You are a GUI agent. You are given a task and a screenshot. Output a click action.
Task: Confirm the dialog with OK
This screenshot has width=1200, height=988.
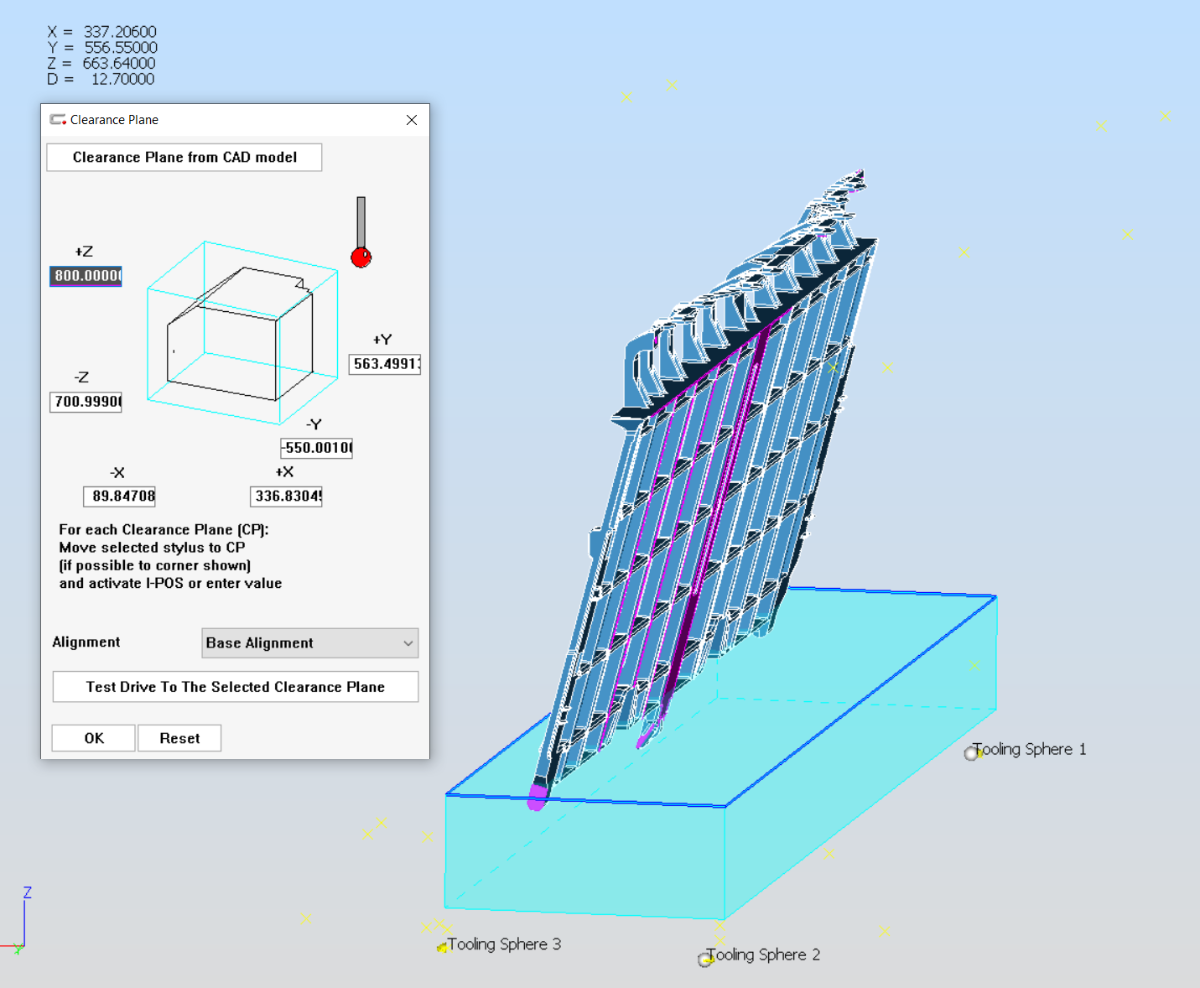[94, 738]
